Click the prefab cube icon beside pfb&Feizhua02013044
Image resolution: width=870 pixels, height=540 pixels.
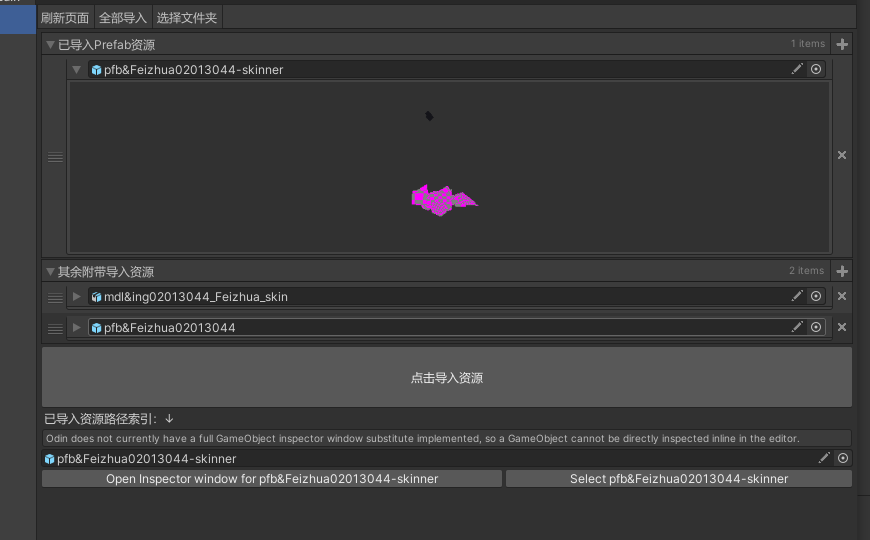coord(97,328)
